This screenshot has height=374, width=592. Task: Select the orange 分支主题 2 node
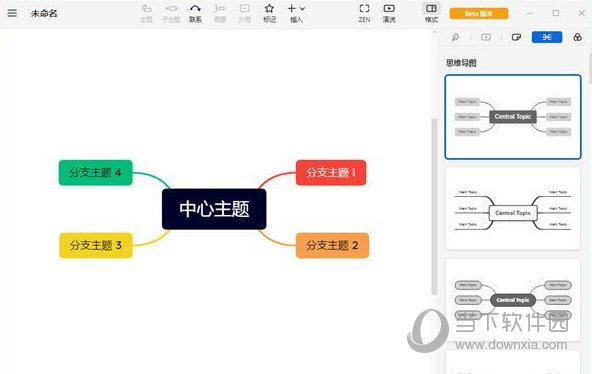[x=332, y=245]
